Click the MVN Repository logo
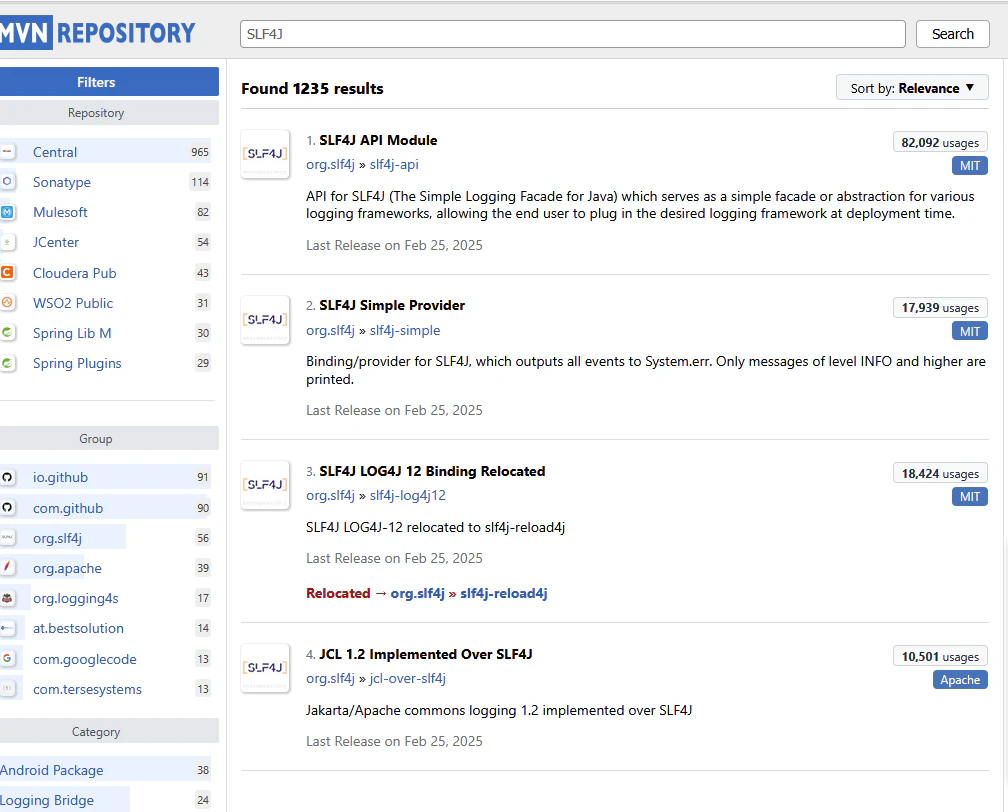Viewport: 1008px width, 812px height. pos(97,33)
